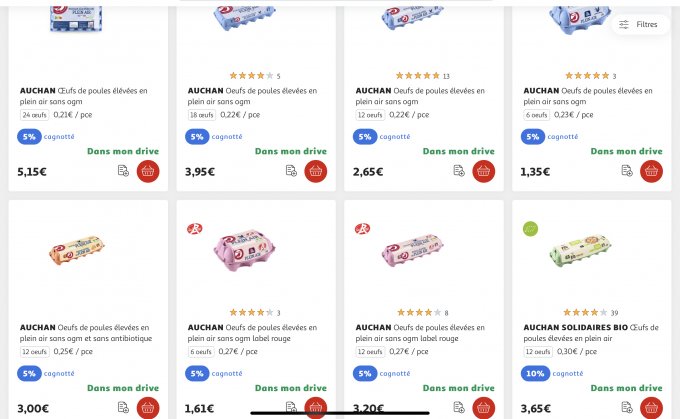
Task: Click list icon beside 1,35€ price
Action: (x=627, y=171)
